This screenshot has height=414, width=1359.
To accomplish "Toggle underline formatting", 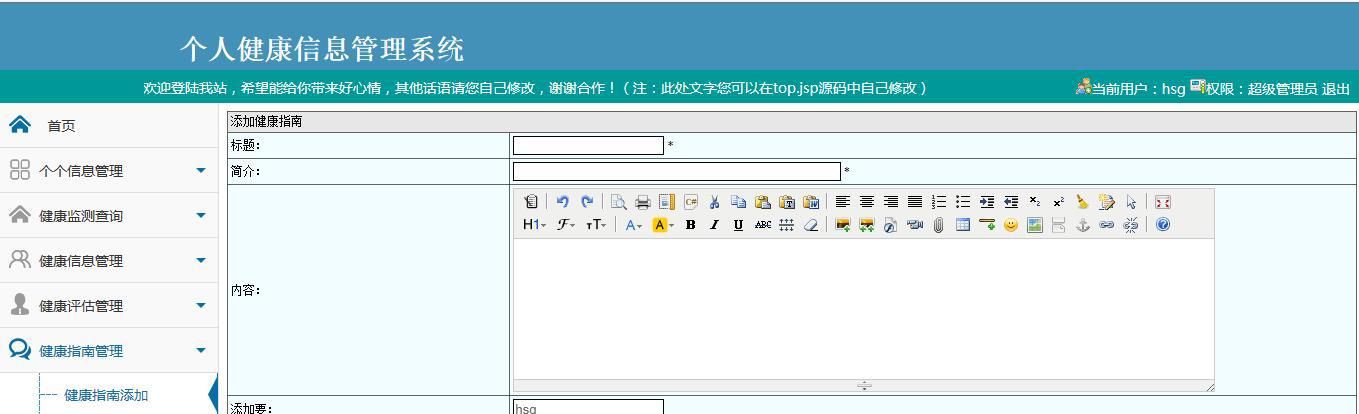I will click(x=738, y=225).
